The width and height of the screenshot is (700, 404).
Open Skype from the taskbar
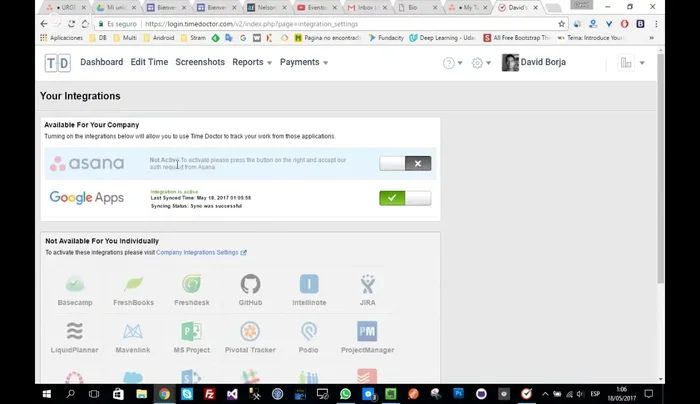tap(187, 394)
